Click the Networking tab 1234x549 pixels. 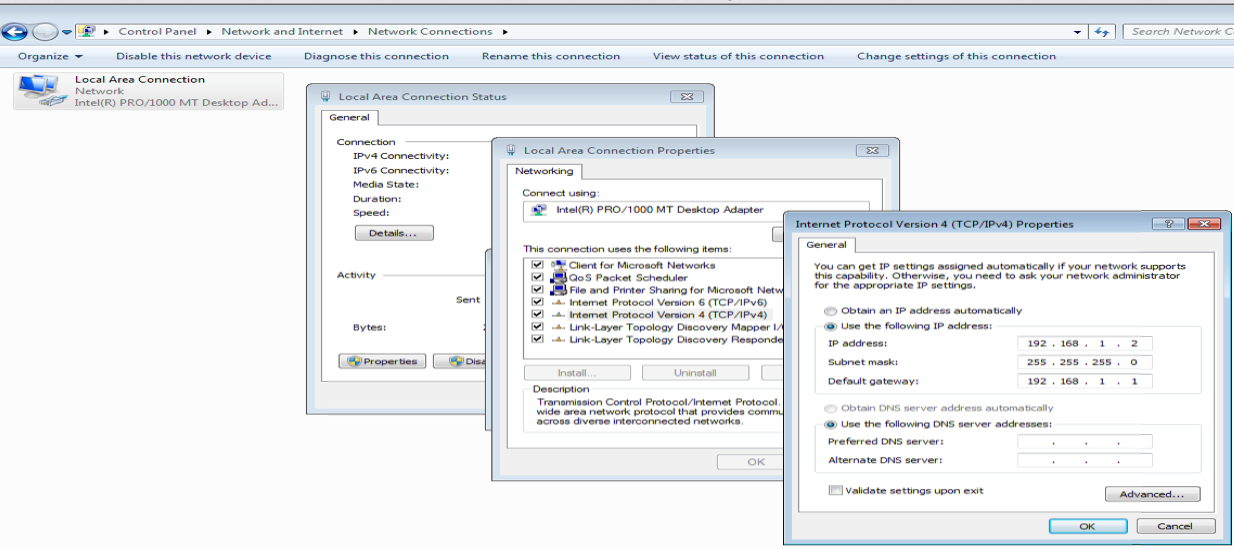544,171
